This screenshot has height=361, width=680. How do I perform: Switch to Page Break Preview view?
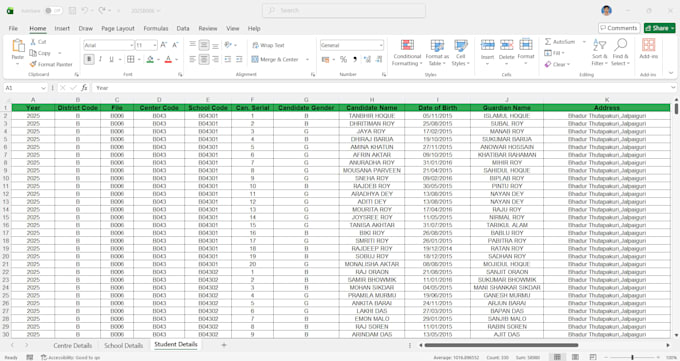click(593, 357)
